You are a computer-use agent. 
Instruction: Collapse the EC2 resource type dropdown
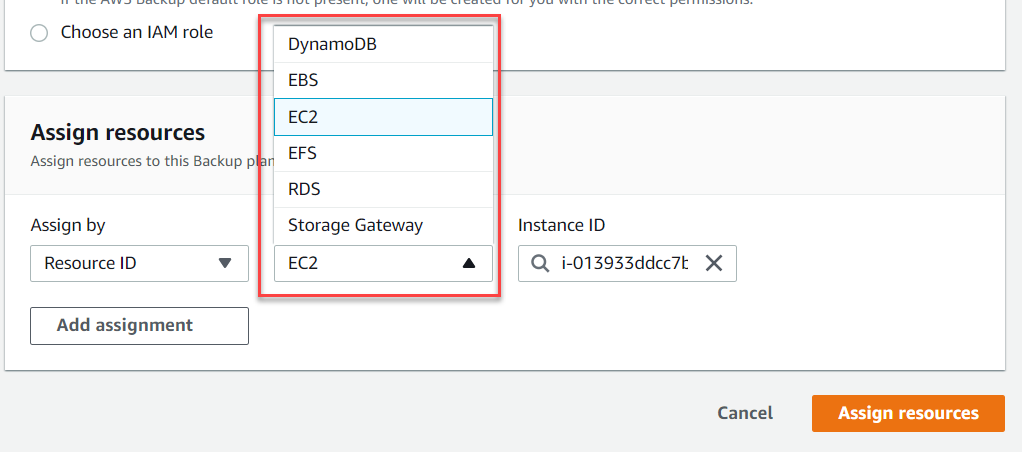coord(383,264)
